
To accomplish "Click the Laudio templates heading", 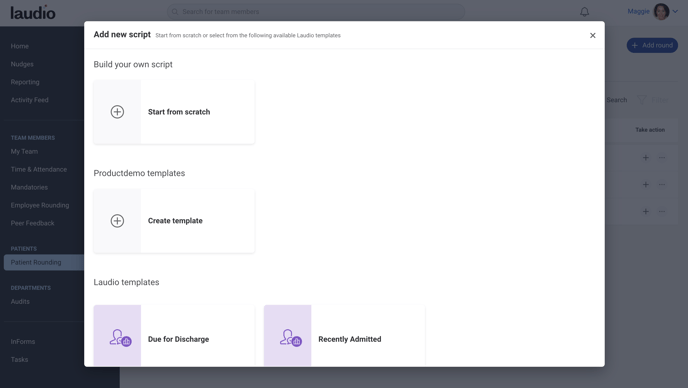I will 126,282.
